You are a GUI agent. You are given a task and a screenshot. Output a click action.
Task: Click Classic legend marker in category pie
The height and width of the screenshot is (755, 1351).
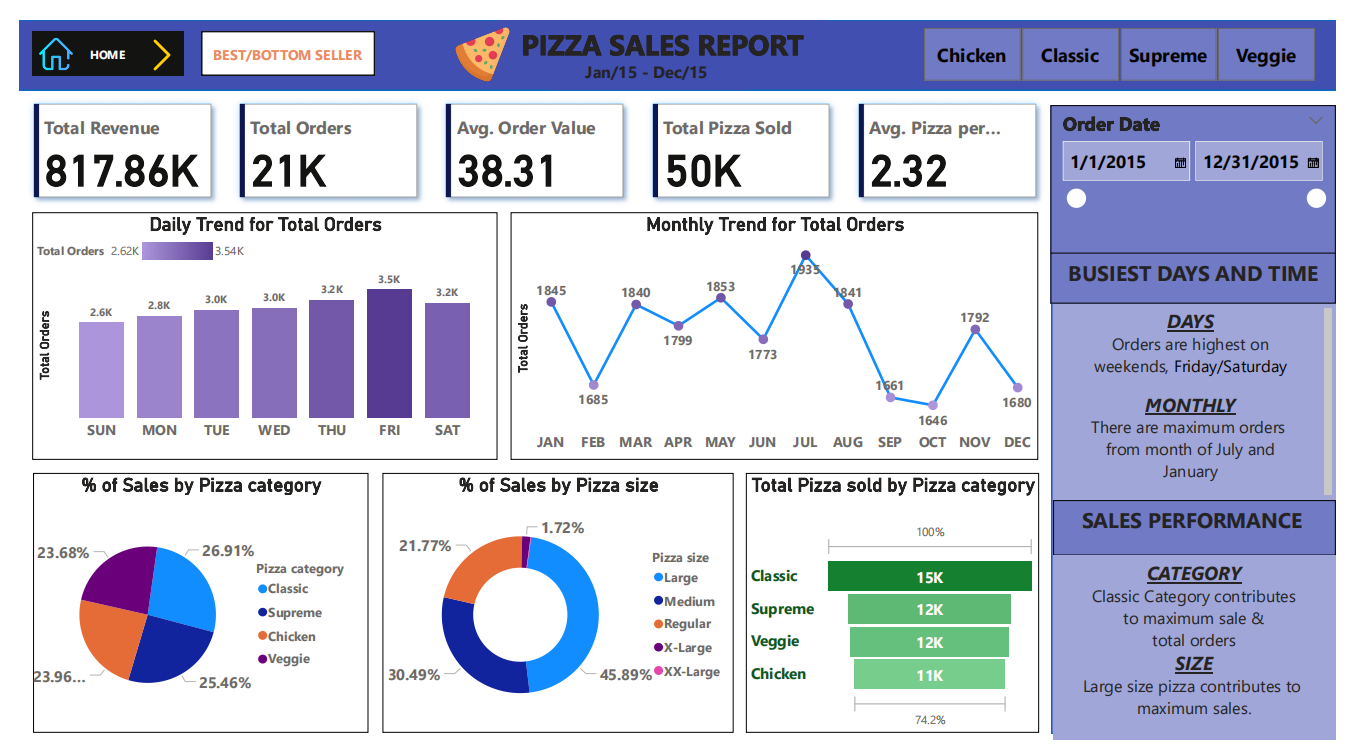[x=262, y=589]
